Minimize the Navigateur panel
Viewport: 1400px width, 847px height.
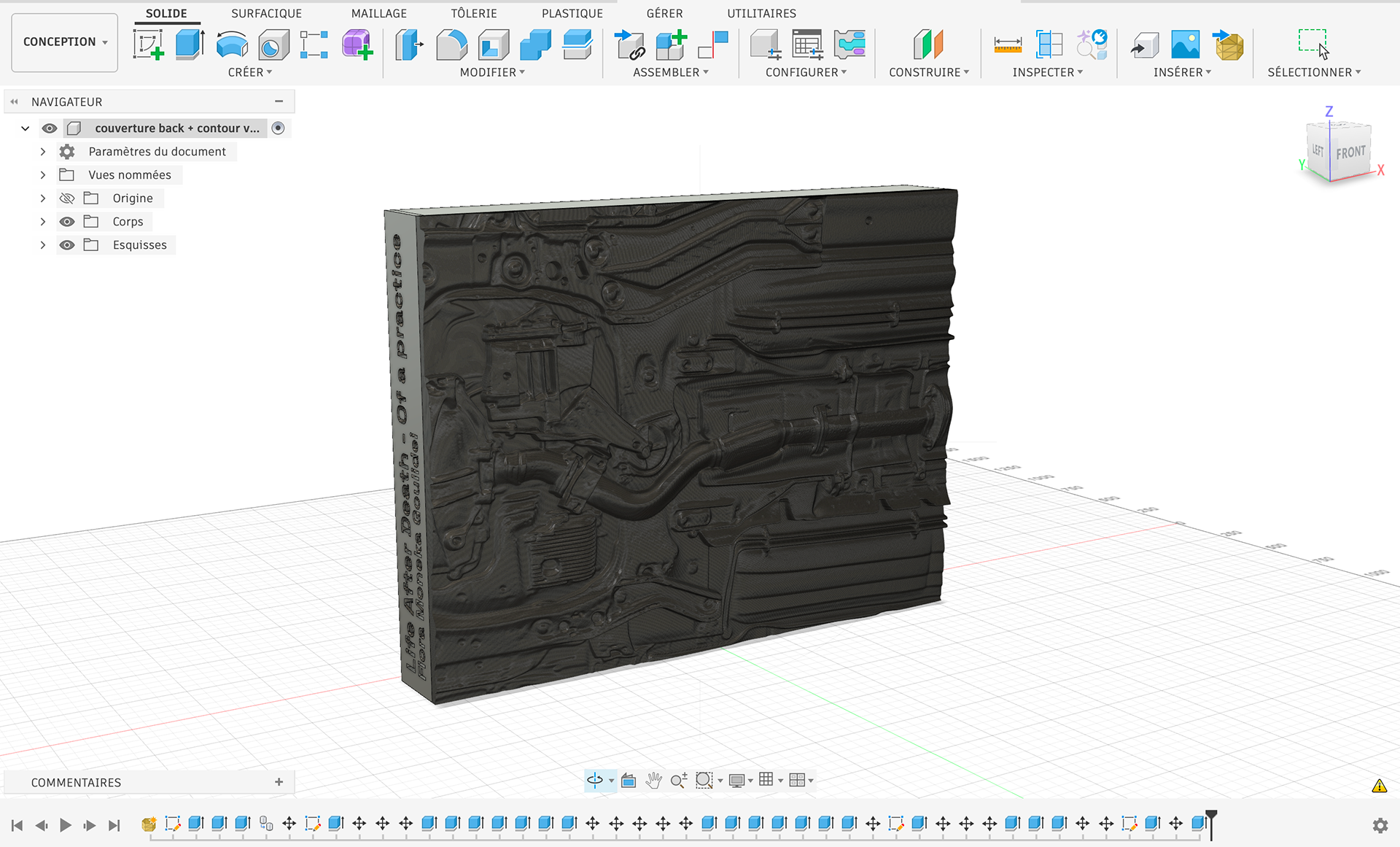279,101
